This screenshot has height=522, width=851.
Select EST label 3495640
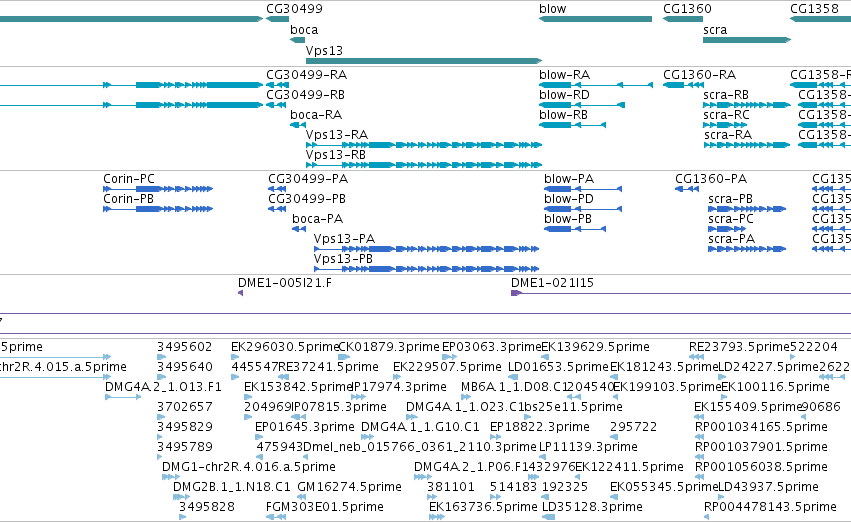[x=185, y=367]
